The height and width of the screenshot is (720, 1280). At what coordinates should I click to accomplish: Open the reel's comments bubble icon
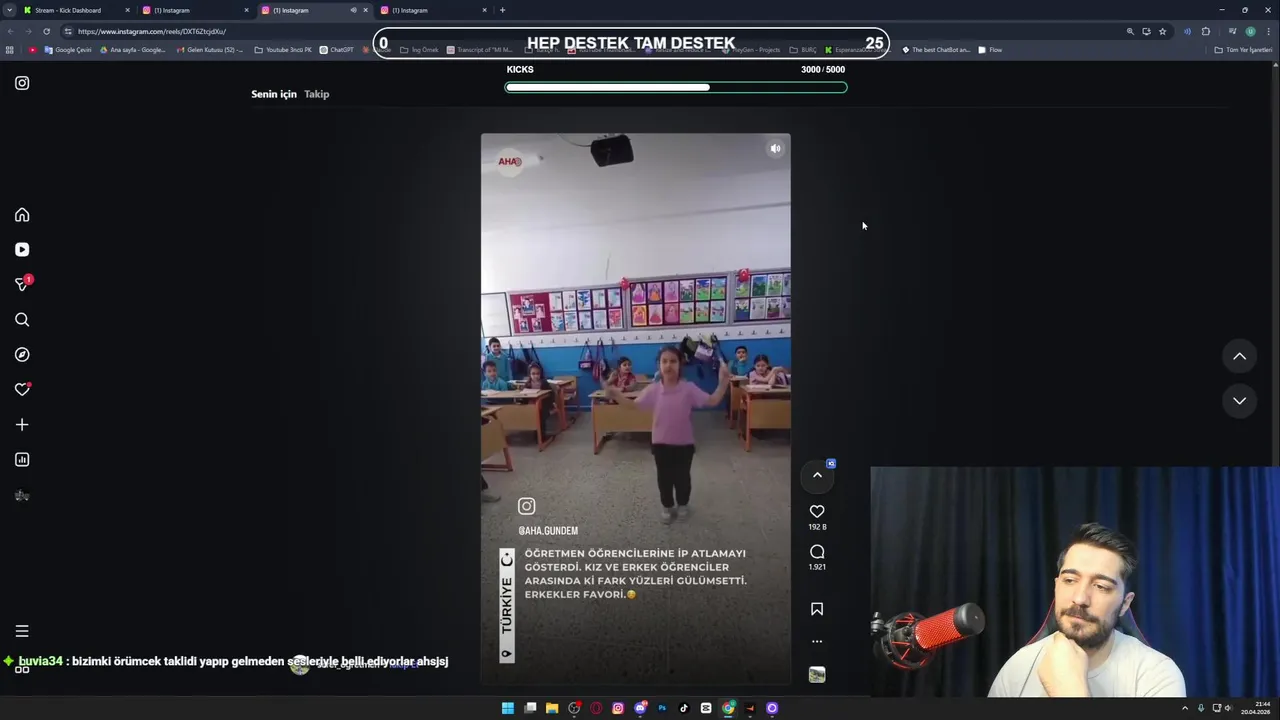tap(817, 552)
